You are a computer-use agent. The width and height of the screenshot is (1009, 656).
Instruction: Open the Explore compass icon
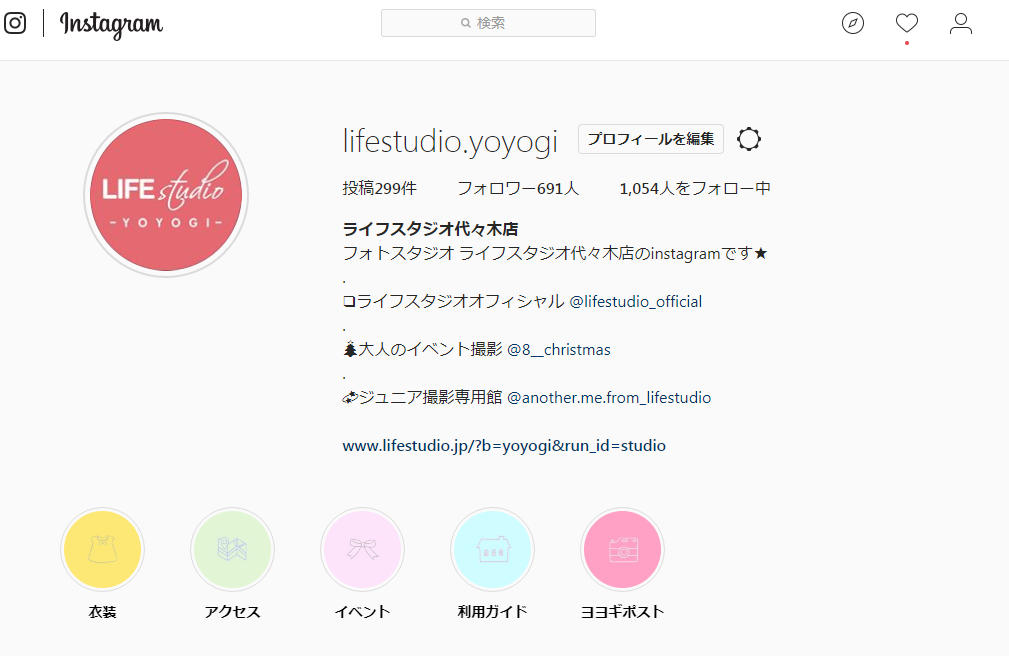[x=853, y=23]
